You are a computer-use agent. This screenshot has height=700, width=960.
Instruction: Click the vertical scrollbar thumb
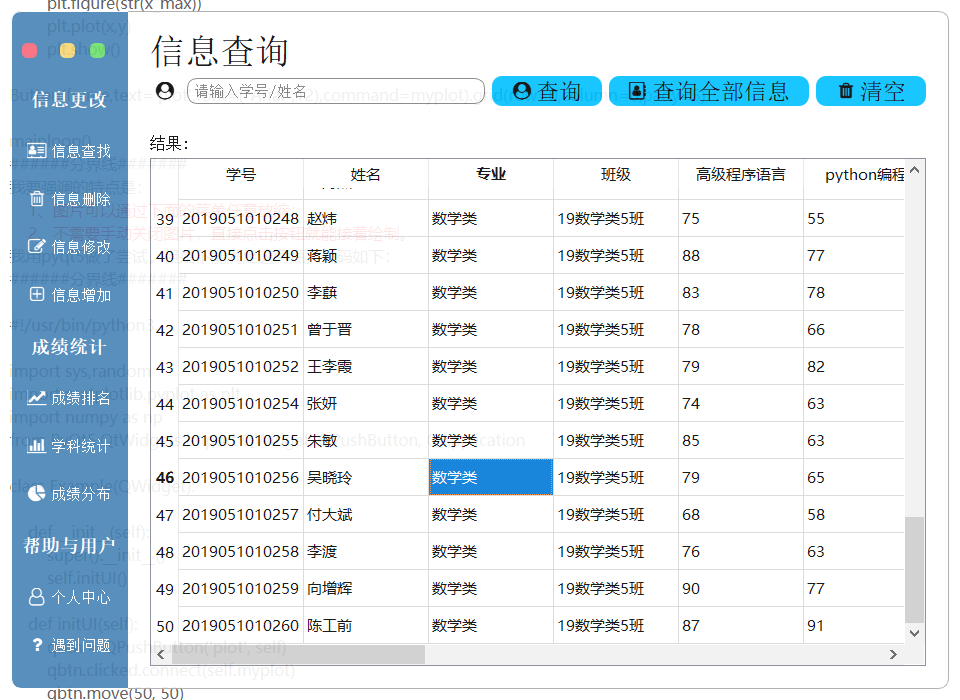(x=915, y=570)
